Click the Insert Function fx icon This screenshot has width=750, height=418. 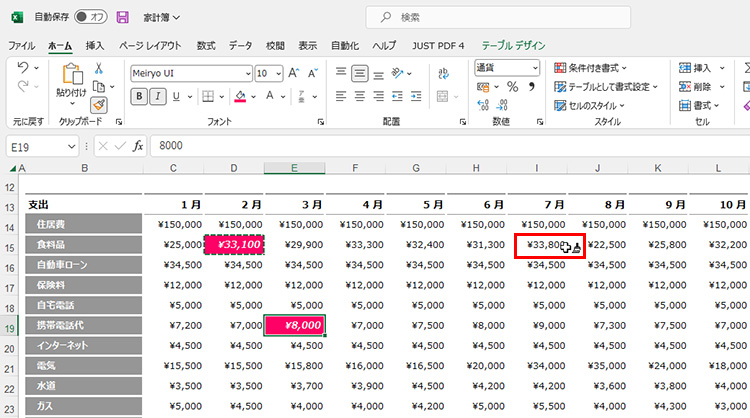(x=138, y=145)
